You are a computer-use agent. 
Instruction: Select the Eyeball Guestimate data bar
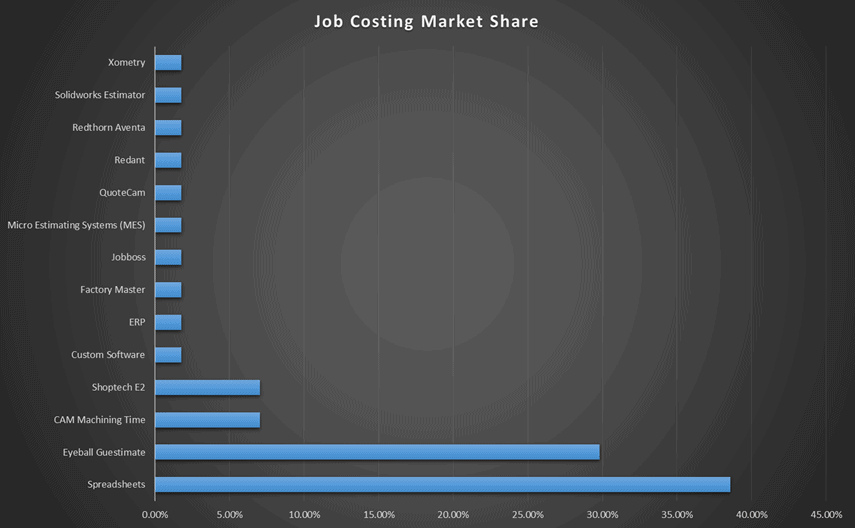click(x=377, y=452)
